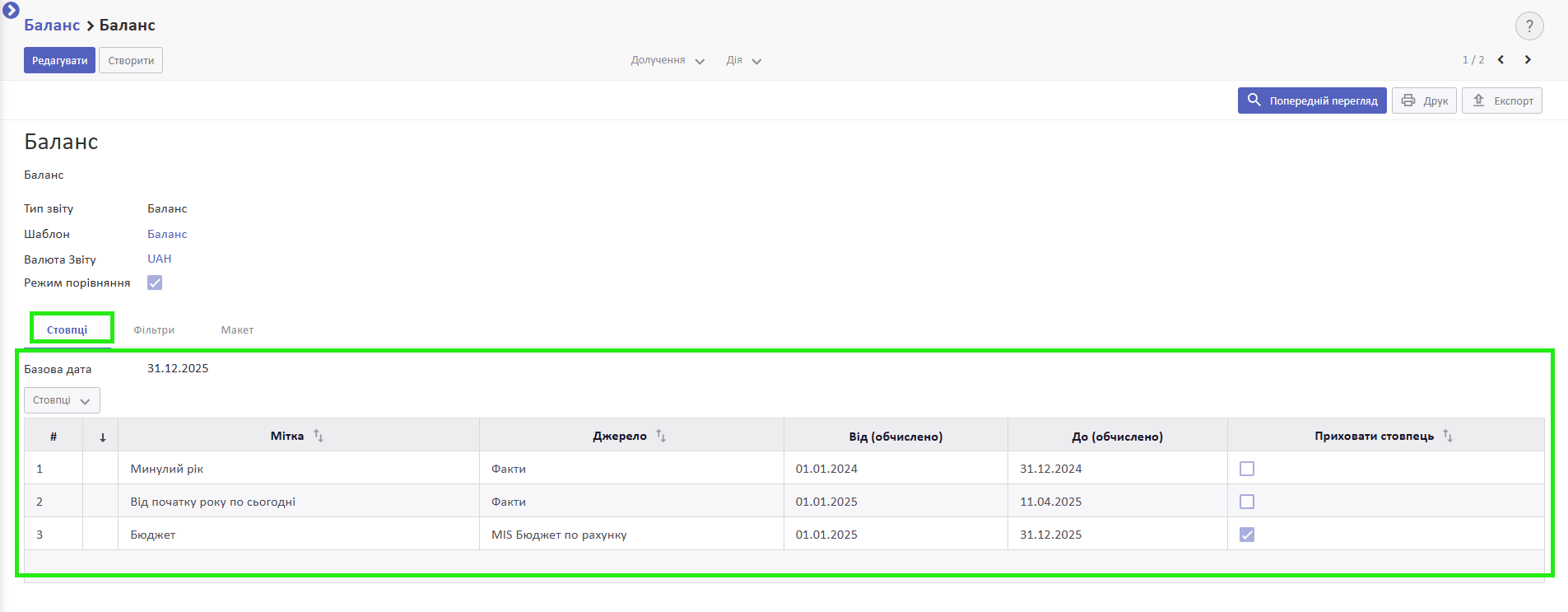This screenshot has width=1568, height=612.
Task: Select Від початку року по сьогодні cell
Action: [x=299, y=502]
